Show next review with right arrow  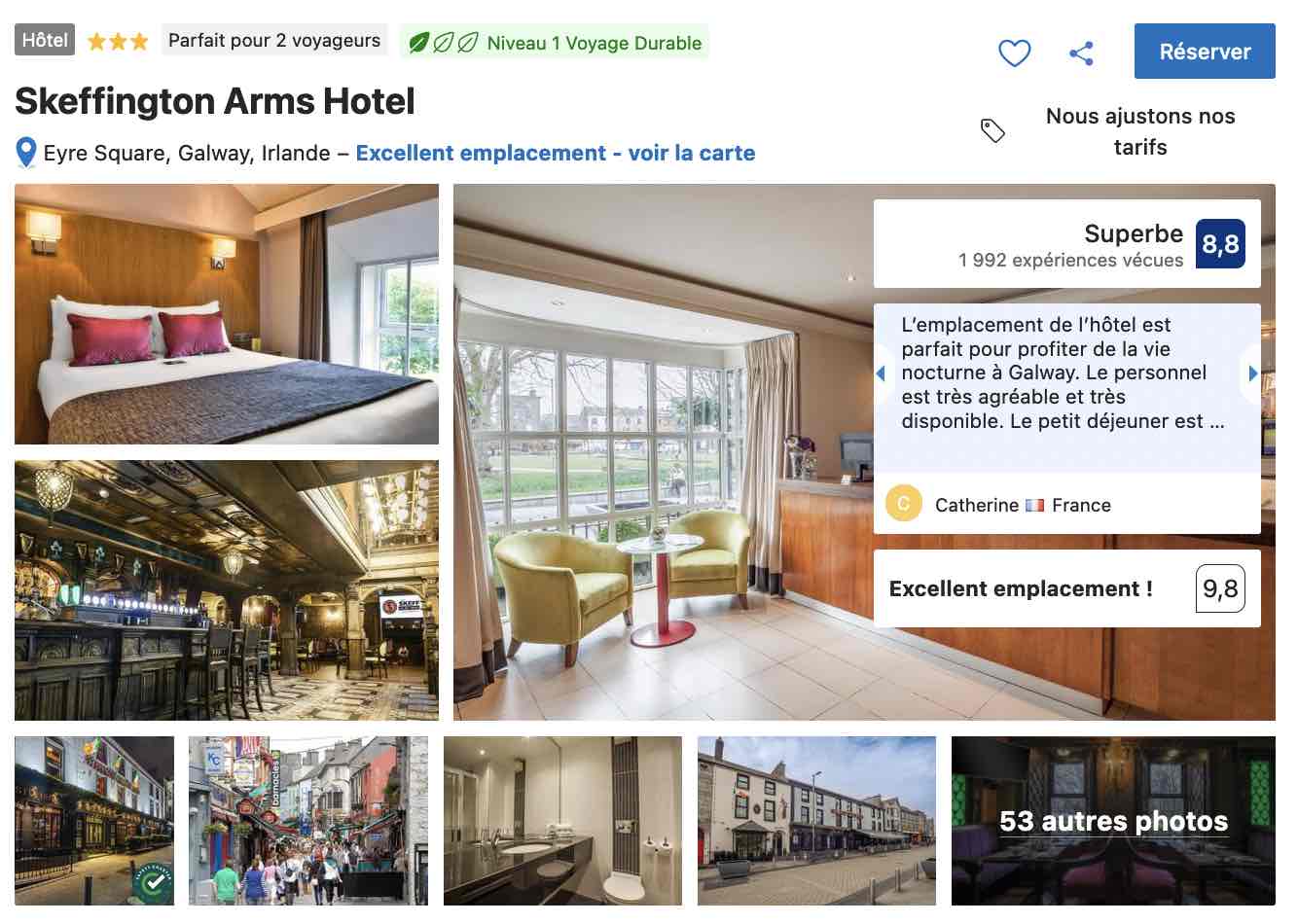click(x=1252, y=373)
